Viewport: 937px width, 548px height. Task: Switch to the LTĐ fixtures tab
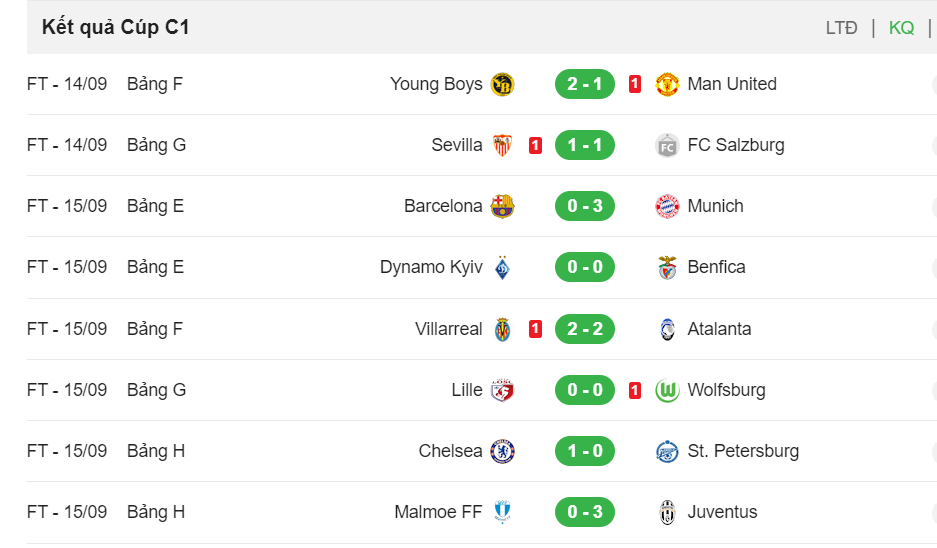click(841, 27)
